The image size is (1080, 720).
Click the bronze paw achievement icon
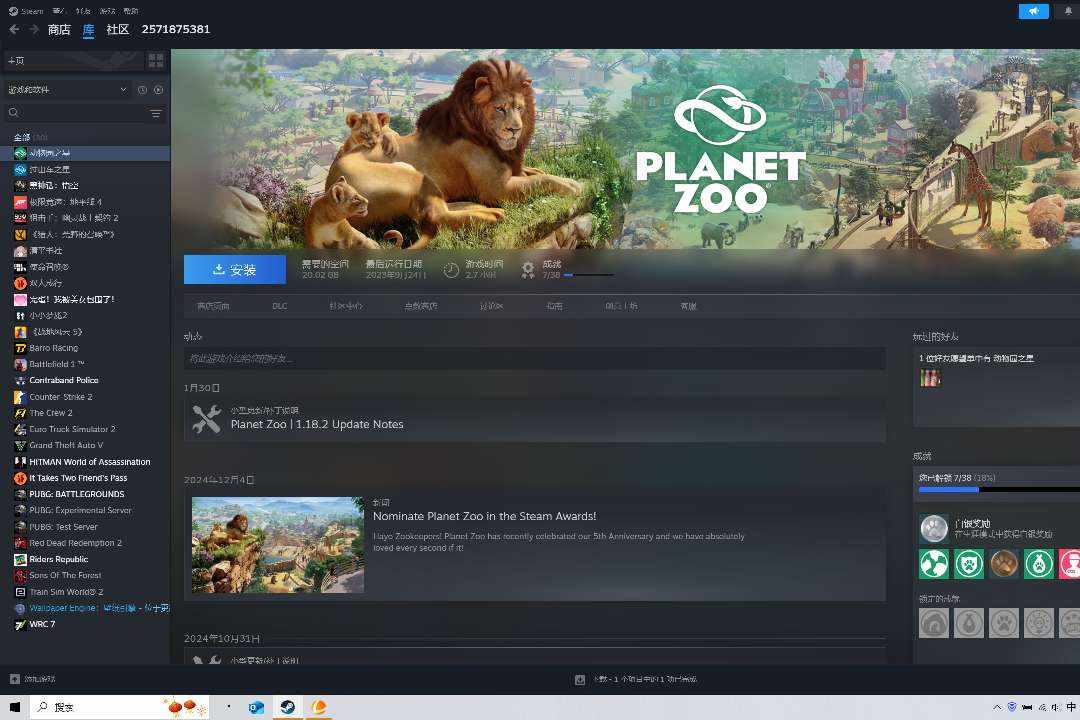point(1004,564)
